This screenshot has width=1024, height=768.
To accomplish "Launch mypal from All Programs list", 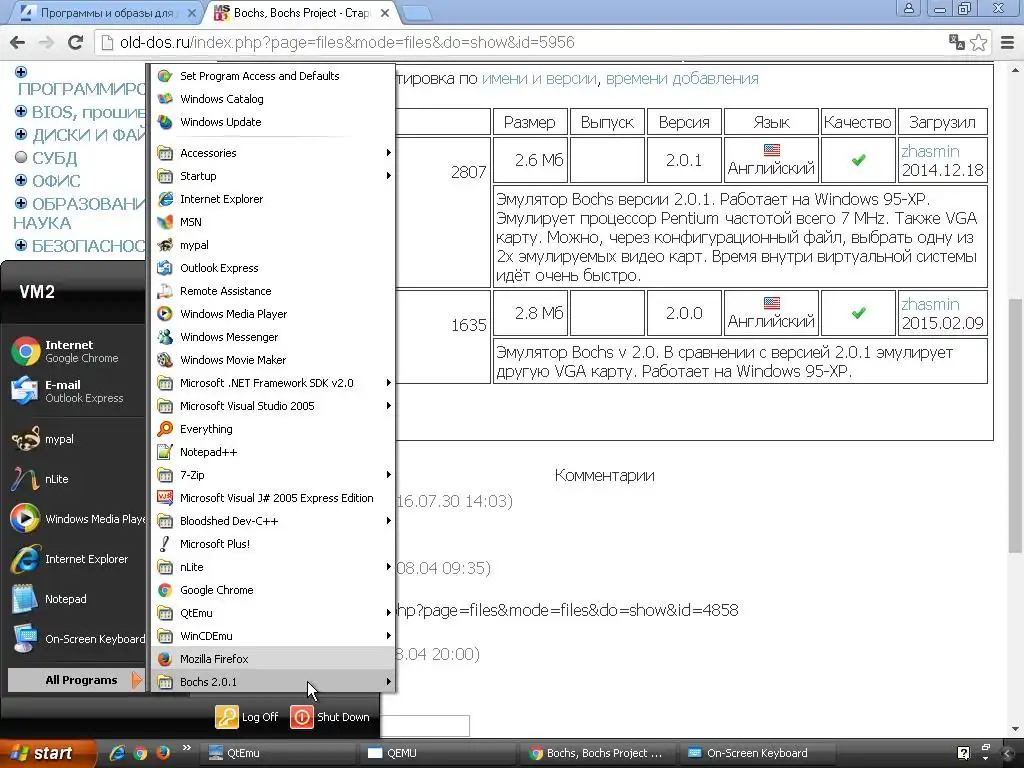I will pos(273,245).
